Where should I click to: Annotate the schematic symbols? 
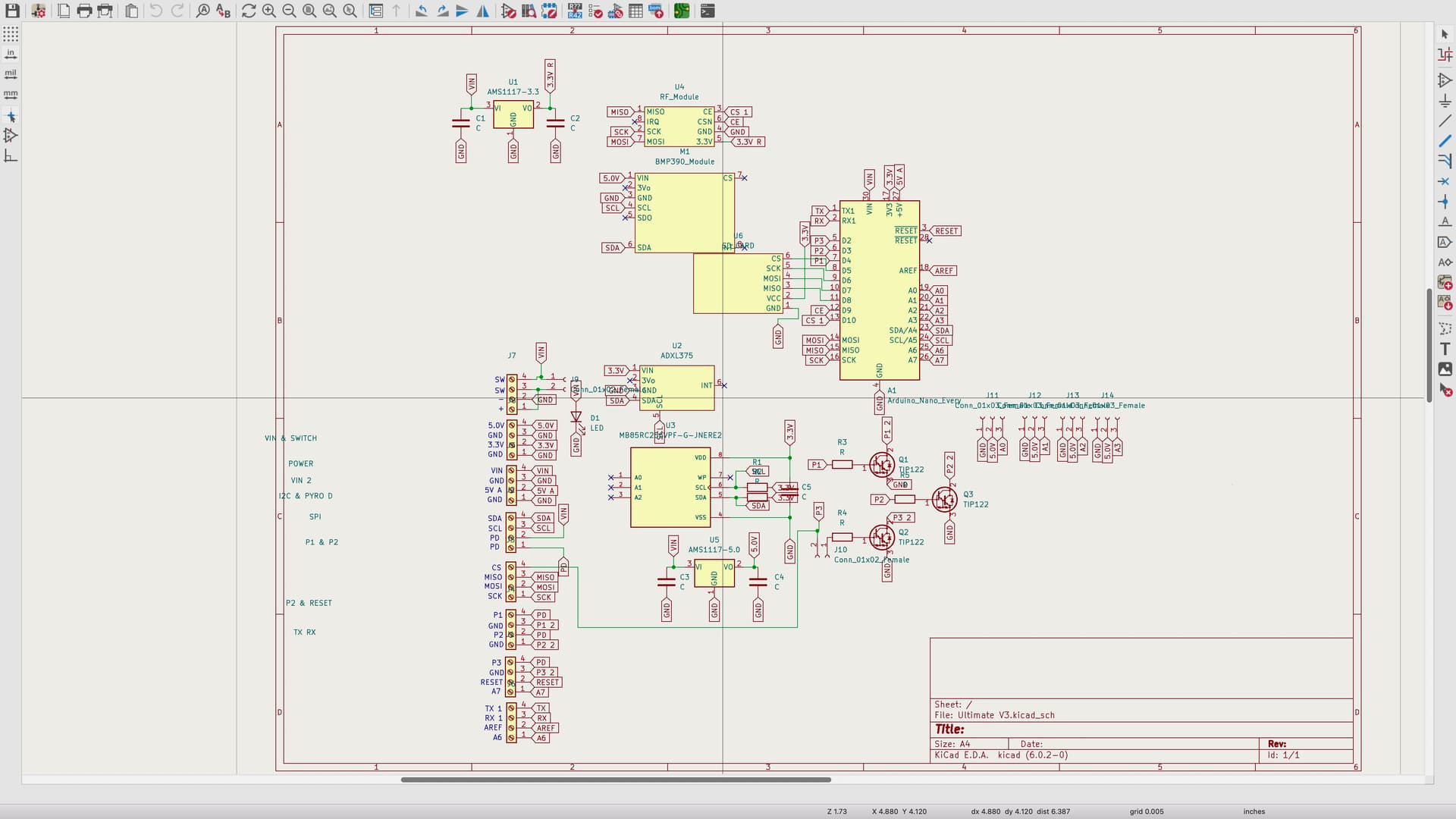coord(575,11)
